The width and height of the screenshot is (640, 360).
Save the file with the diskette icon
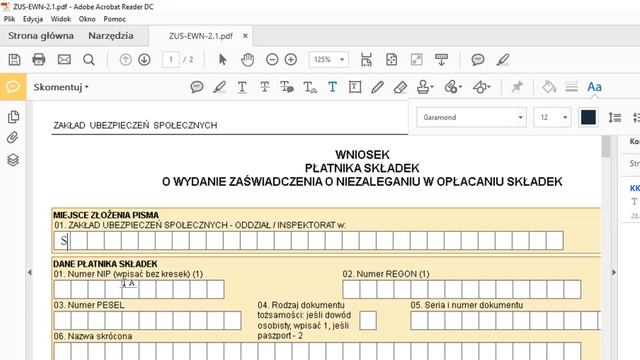pos(14,60)
